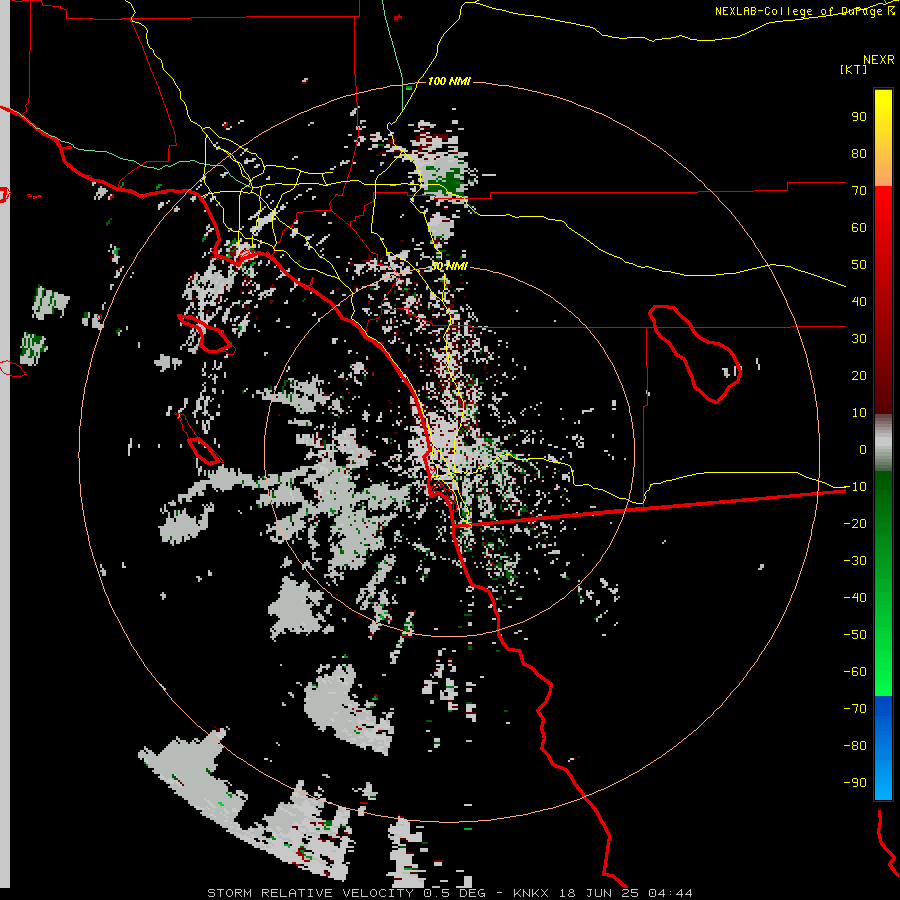This screenshot has height=900, width=900.
Task: Click the 80 value on velocity scale
Action: [859, 154]
